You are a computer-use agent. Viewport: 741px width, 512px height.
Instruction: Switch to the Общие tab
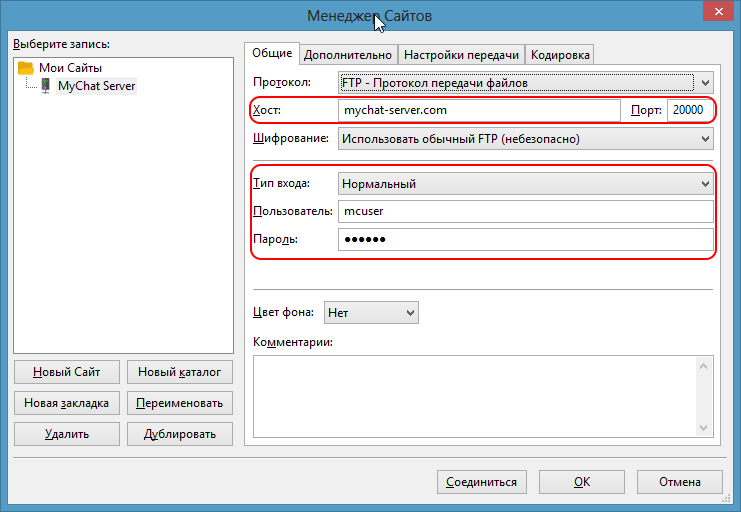click(272, 53)
